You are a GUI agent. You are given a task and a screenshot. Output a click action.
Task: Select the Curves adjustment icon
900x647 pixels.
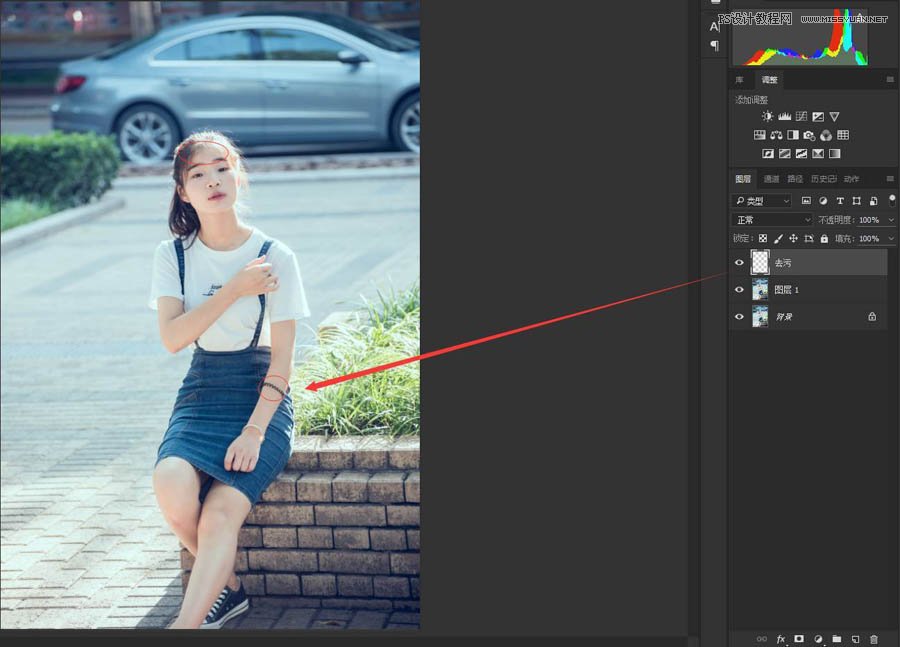coord(800,116)
